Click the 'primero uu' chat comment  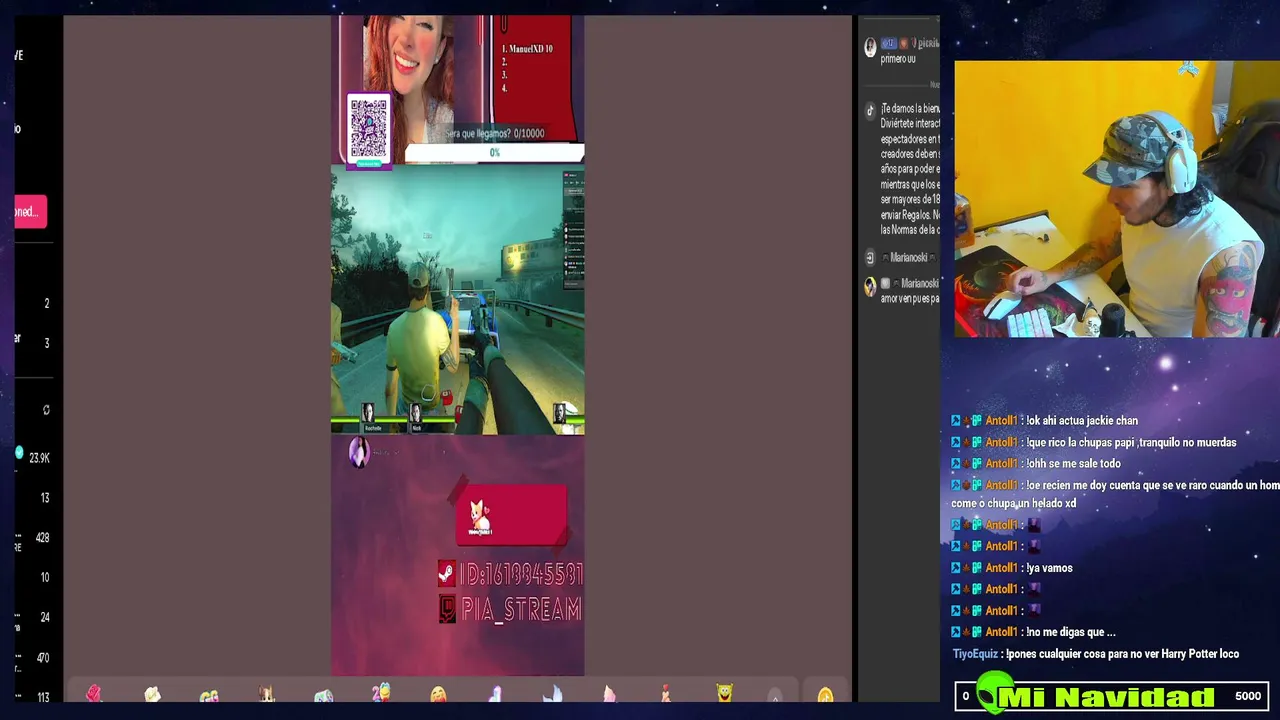898,59
